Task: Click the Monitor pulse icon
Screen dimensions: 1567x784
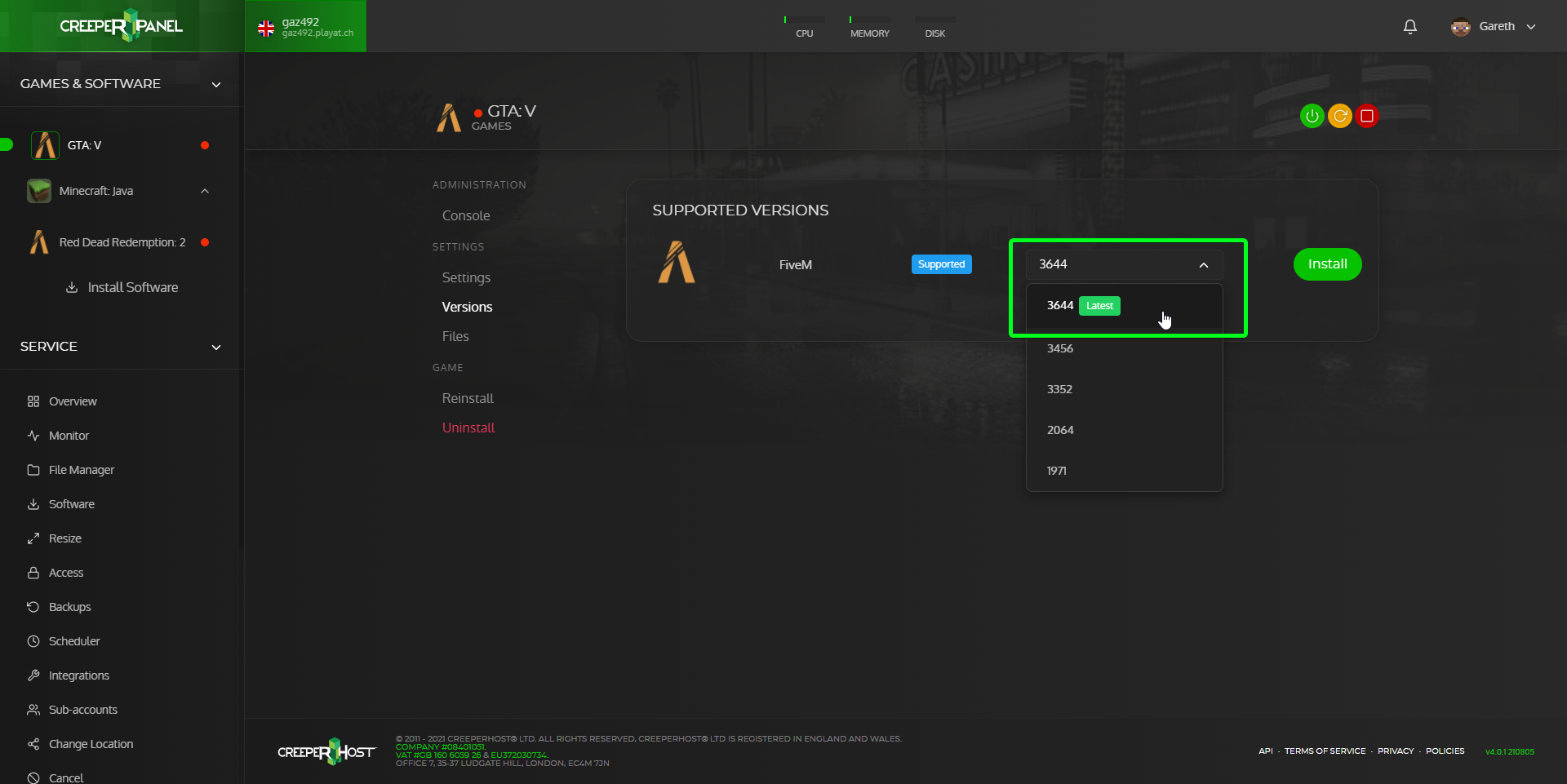Action: [33, 436]
